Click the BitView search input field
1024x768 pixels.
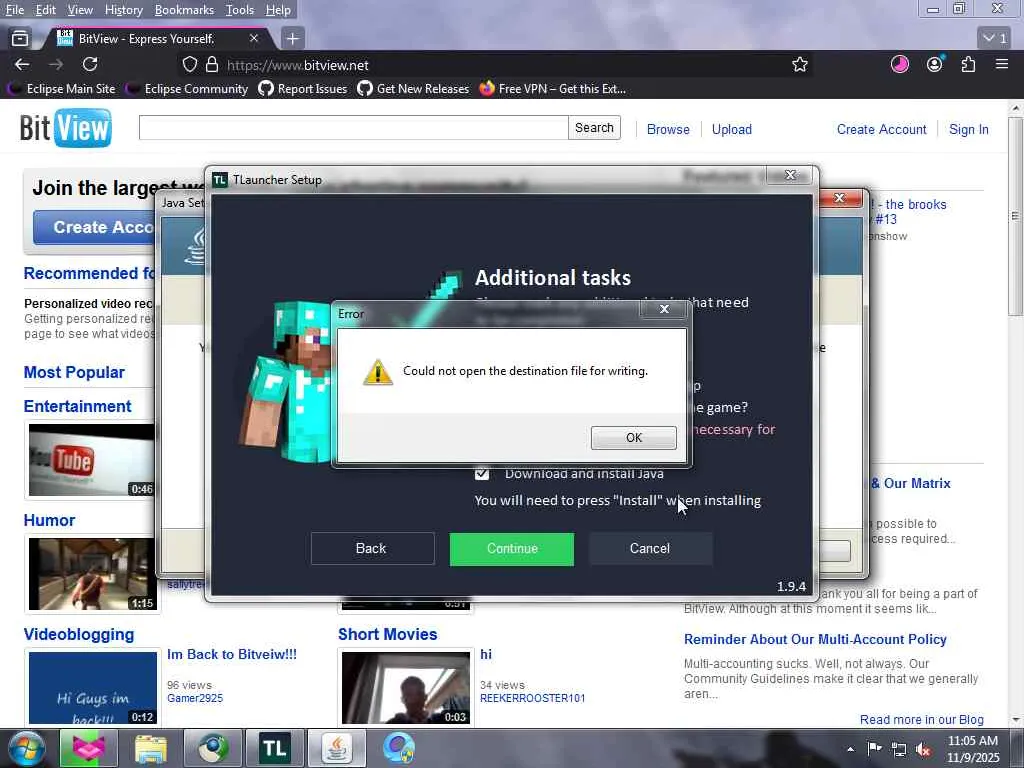(x=353, y=128)
